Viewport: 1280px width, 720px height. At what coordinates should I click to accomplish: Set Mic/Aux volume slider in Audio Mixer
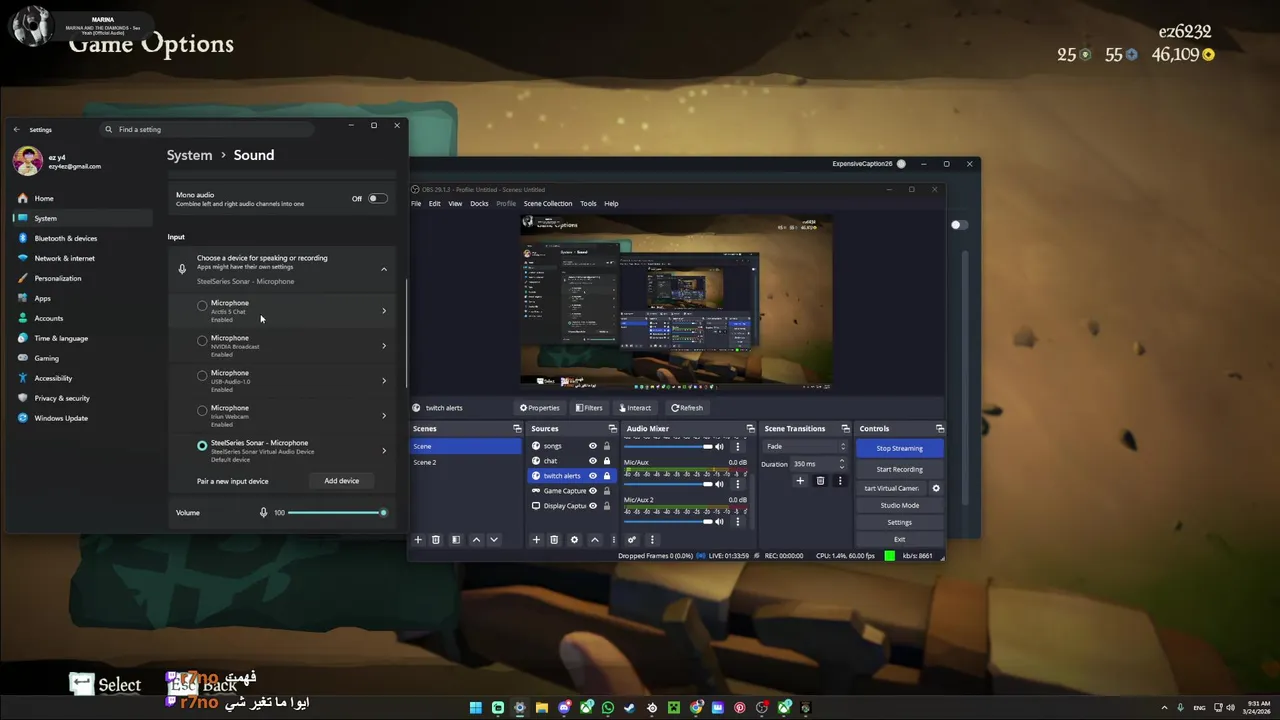tap(668, 484)
